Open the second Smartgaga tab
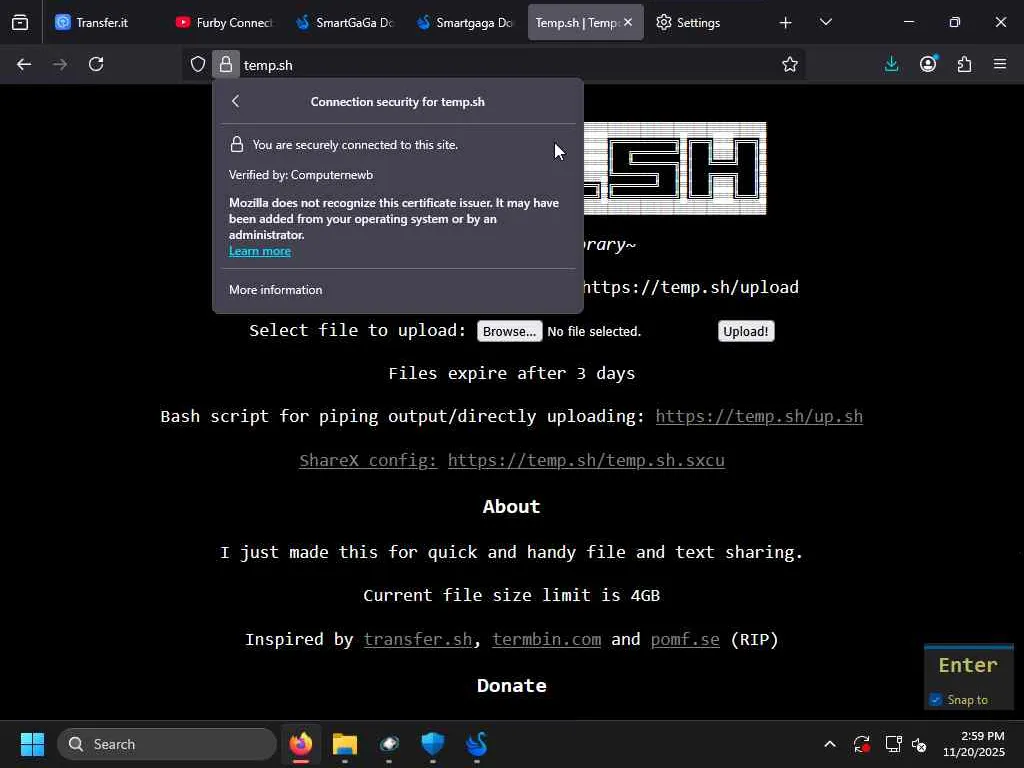 [464, 22]
